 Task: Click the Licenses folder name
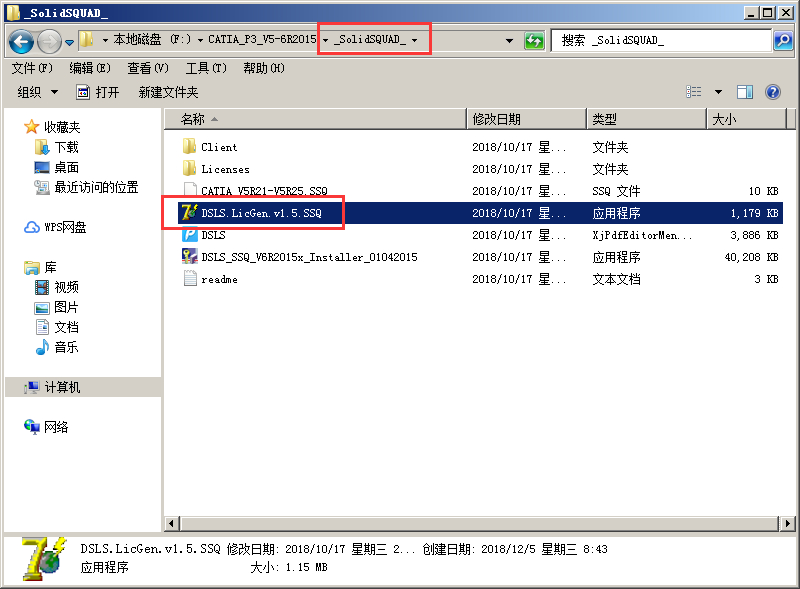coord(225,169)
